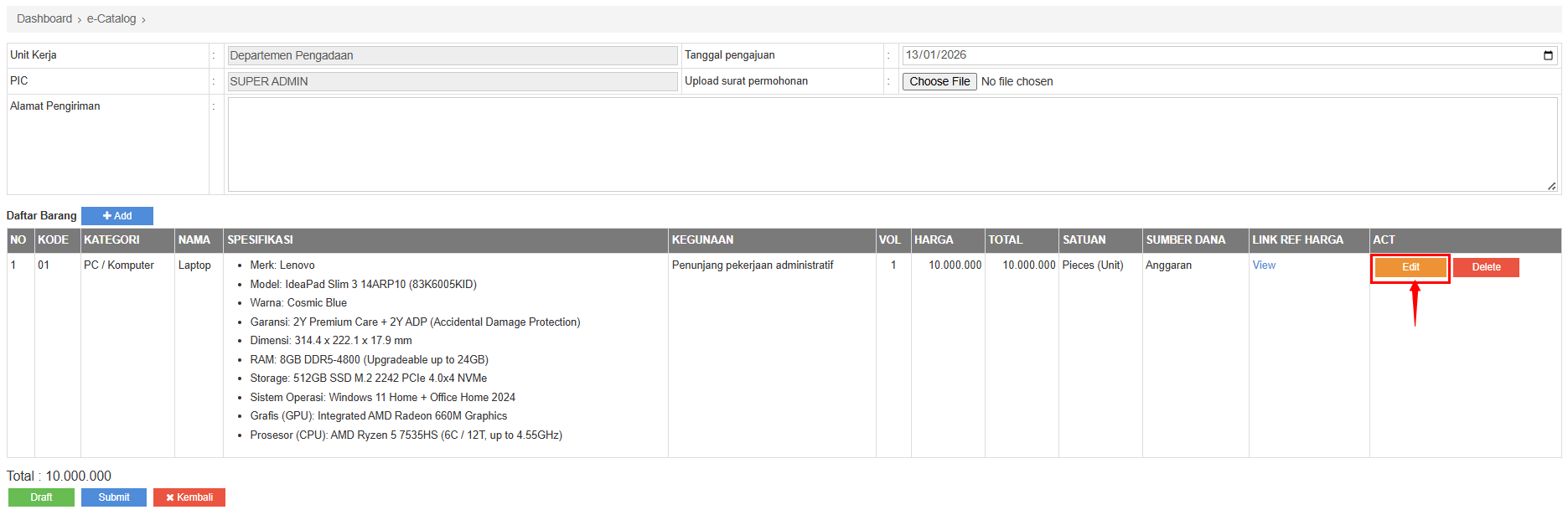Grab the textarea resize handle

point(1551,186)
